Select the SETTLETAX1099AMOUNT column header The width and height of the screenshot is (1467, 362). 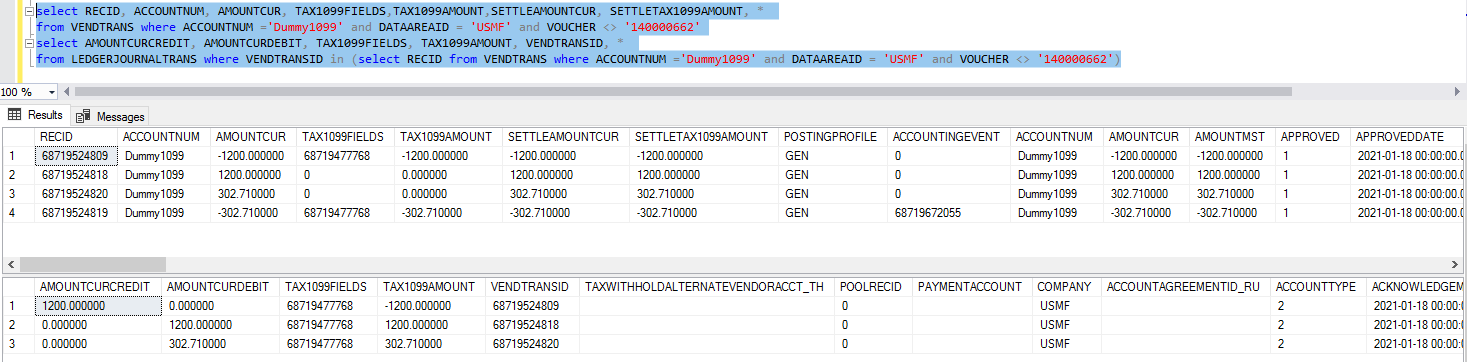pos(704,137)
